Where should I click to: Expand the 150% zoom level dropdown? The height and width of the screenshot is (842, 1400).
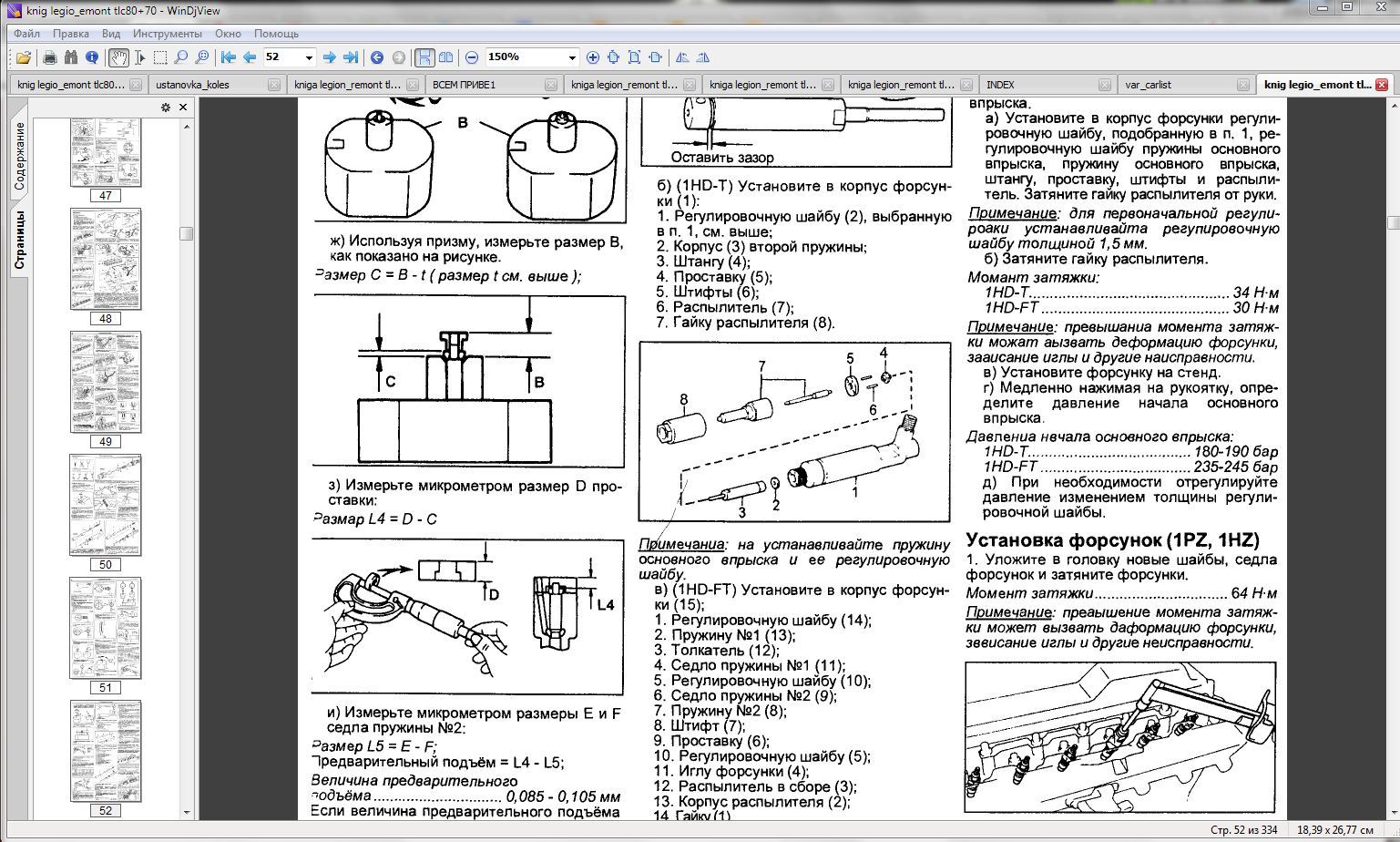coord(571,57)
